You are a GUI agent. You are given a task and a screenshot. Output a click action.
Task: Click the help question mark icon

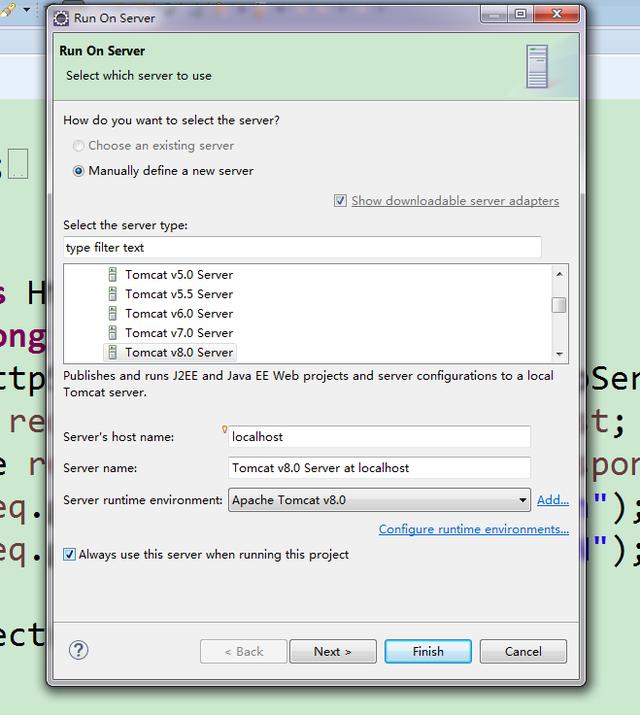click(78, 650)
